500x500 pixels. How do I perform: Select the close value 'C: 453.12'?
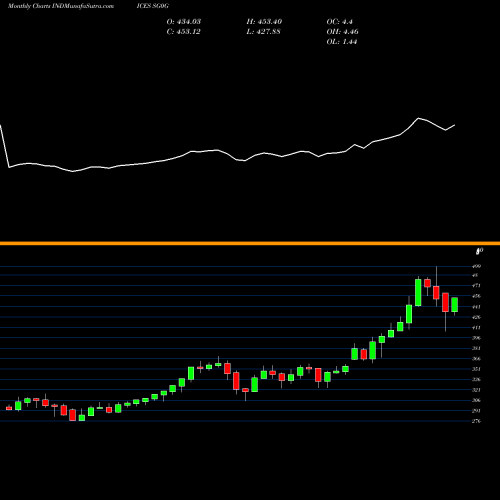[x=184, y=32]
